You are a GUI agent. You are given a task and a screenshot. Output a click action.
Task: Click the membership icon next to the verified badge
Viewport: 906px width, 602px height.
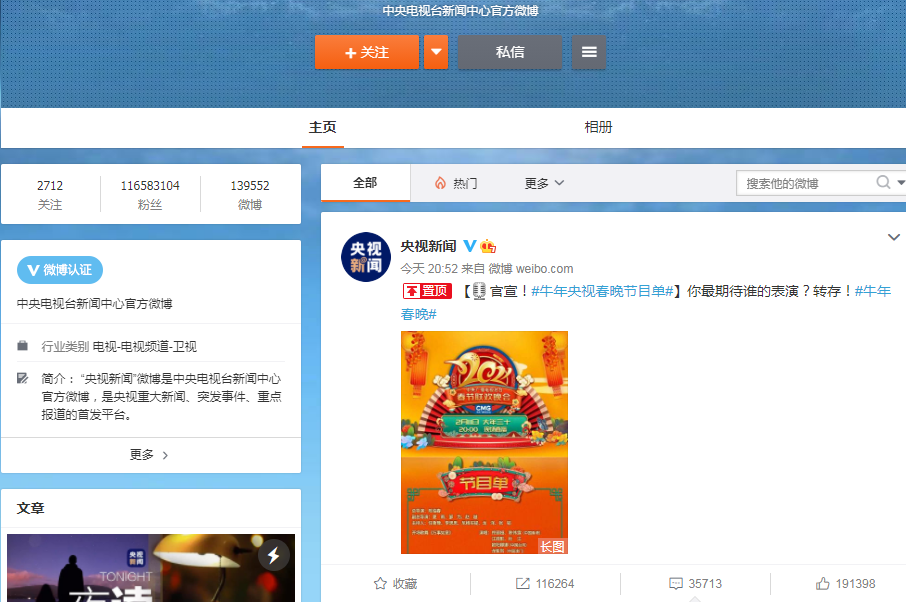(x=487, y=244)
